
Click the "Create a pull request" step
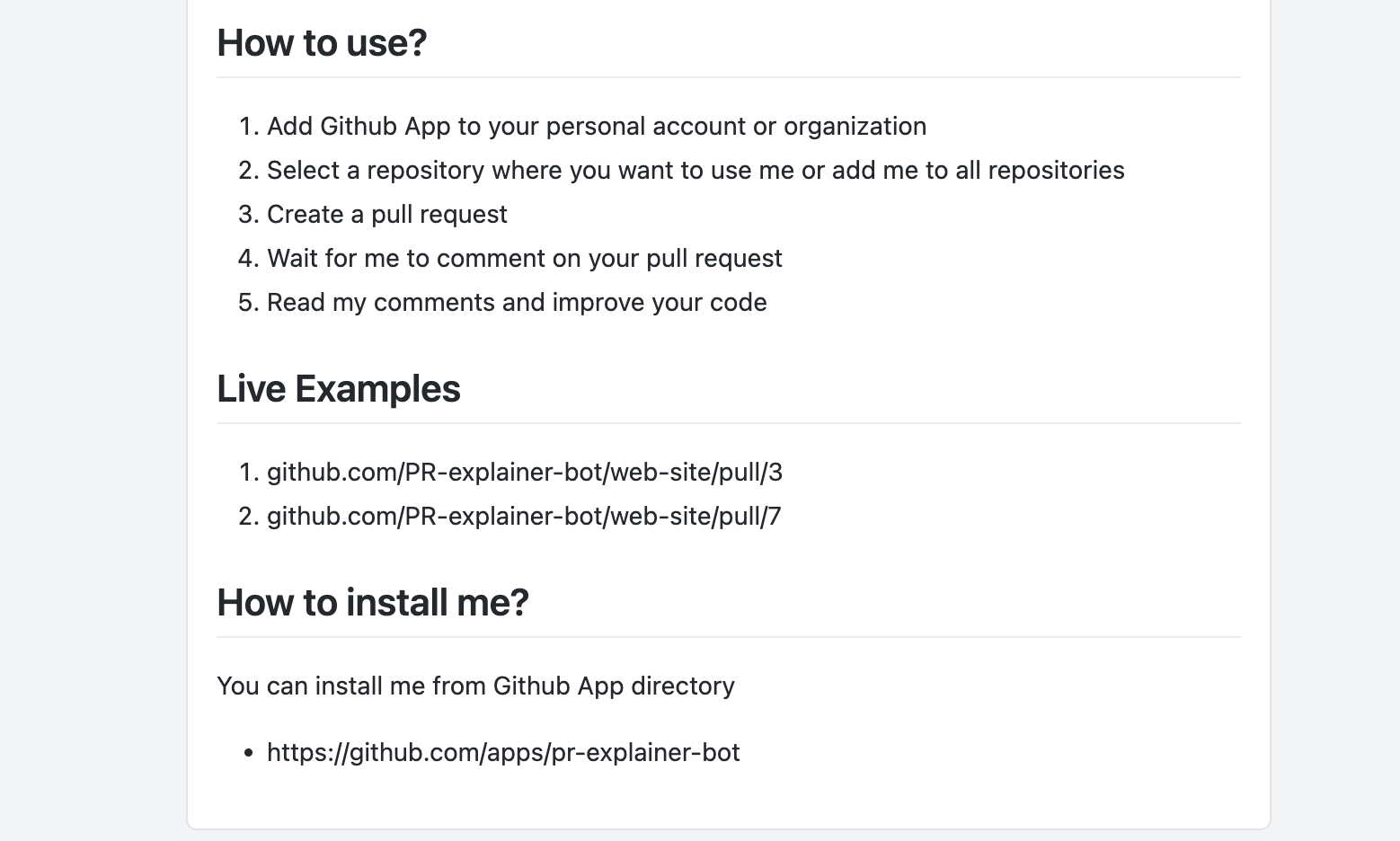tap(387, 215)
